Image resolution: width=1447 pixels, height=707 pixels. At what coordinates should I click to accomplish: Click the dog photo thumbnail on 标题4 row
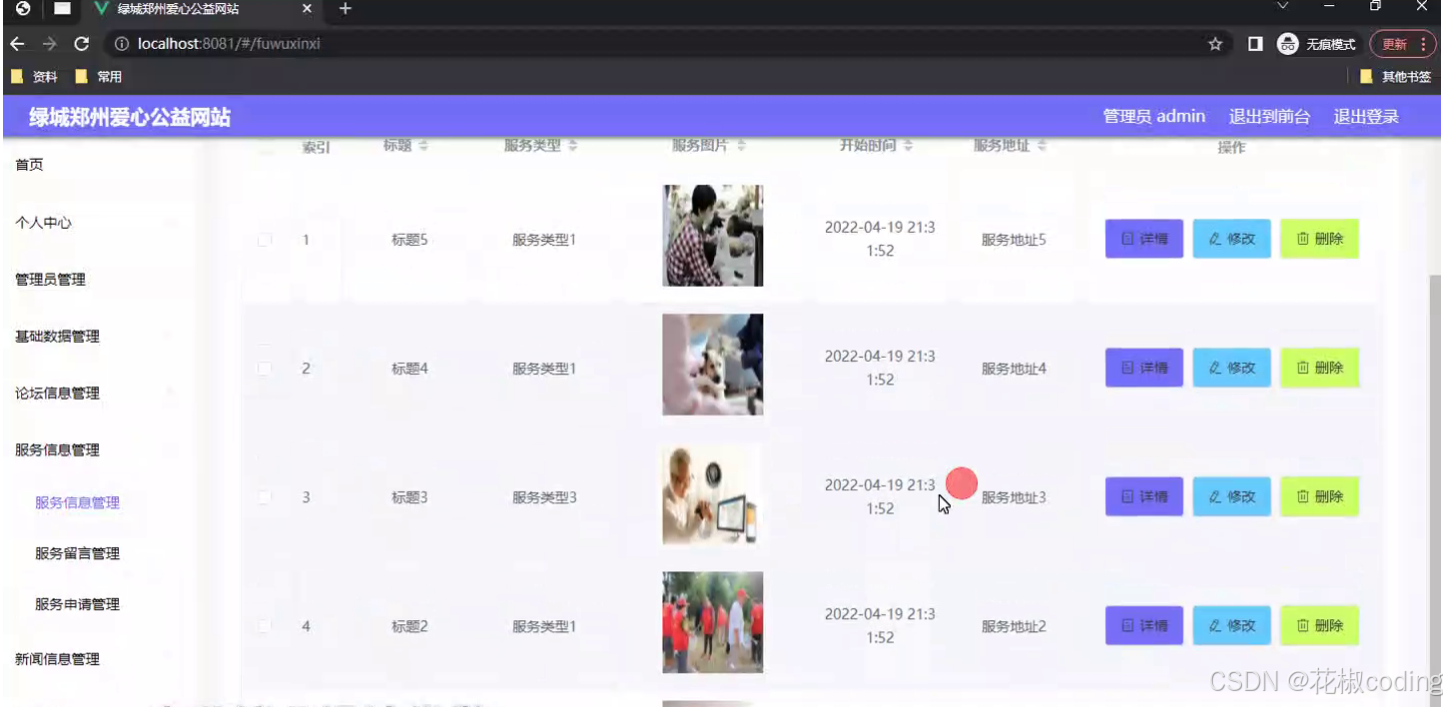point(712,364)
